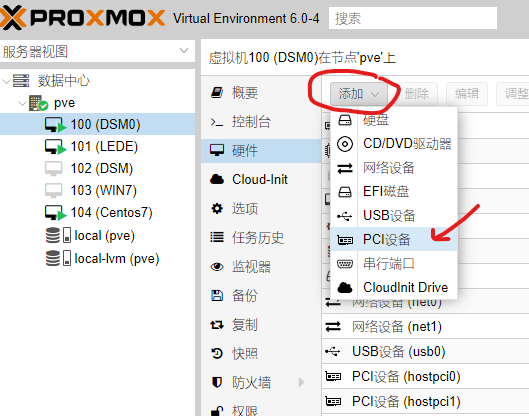Expand the 防火墙 submenu arrow
This screenshot has height=416, width=529.
(x=301, y=383)
